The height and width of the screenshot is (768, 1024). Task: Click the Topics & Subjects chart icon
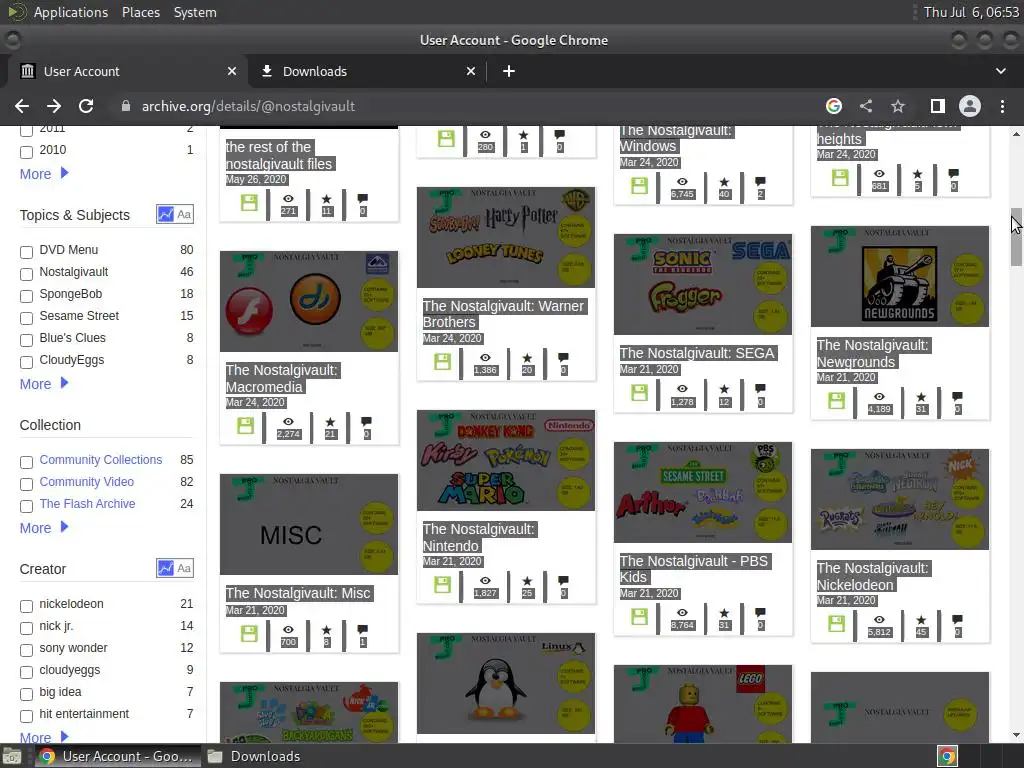click(x=165, y=214)
